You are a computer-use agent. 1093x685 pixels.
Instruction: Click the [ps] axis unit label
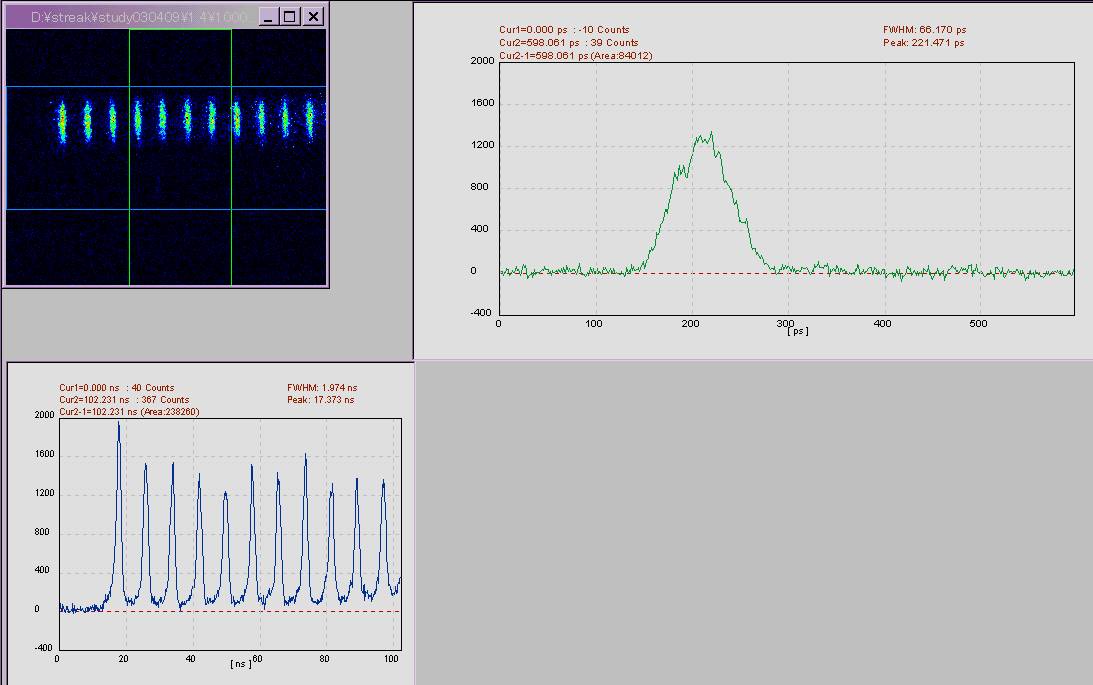(x=797, y=331)
